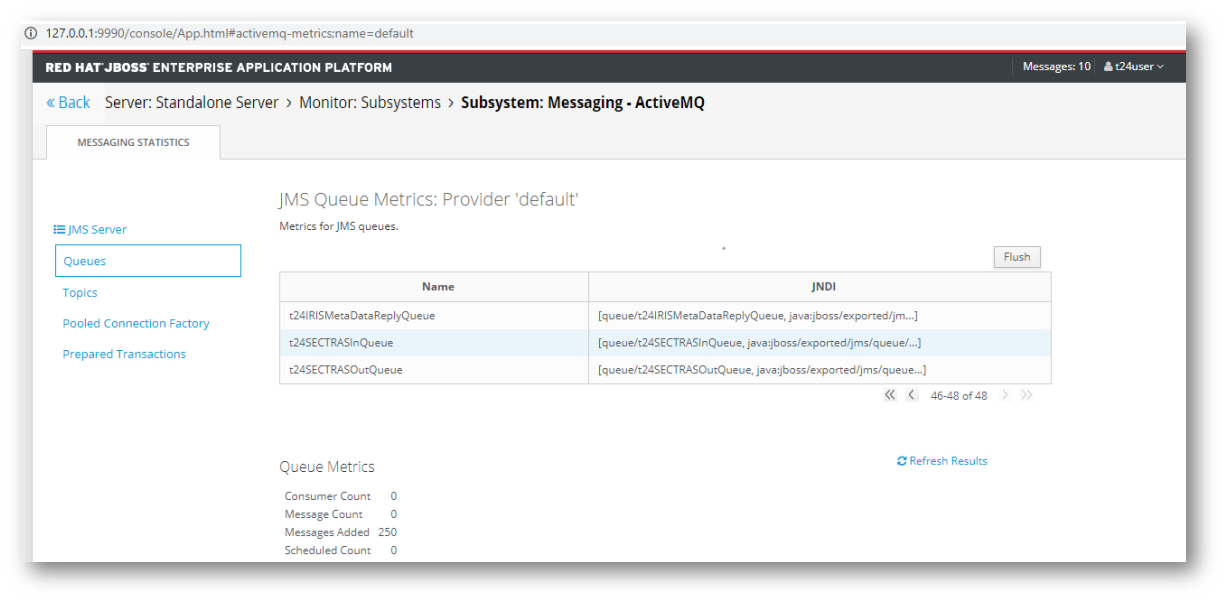Select the Messaging Statistics tab
Screen dimensions: 1228x604
pyautogui.click(x=133, y=143)
